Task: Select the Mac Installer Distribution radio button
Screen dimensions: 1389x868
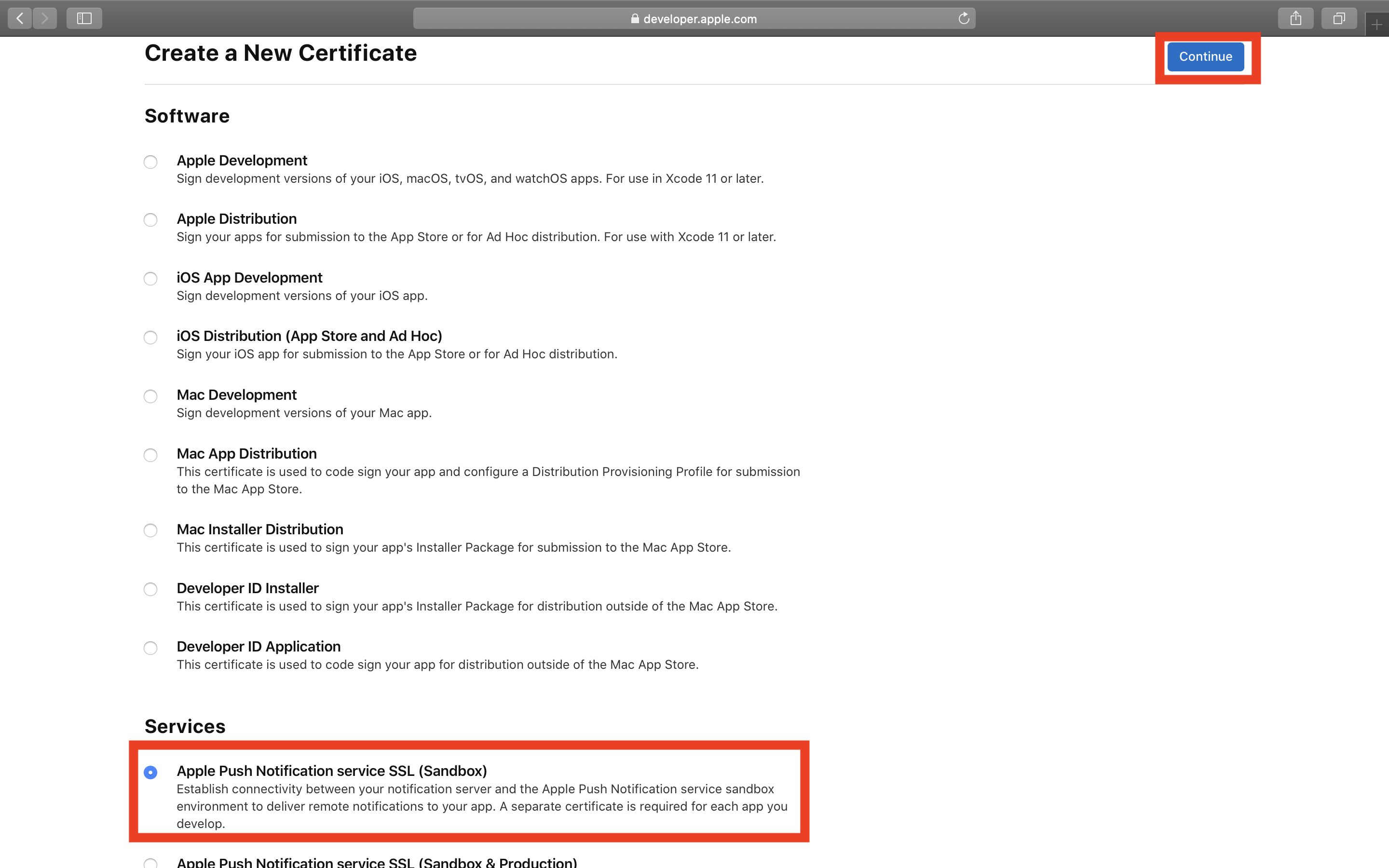Action: [x=150, y=530]
